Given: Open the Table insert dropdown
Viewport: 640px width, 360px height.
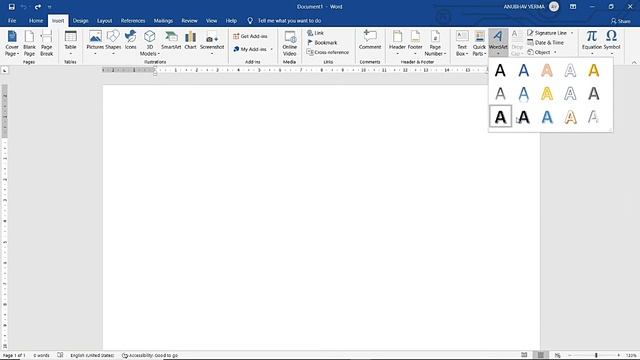Looking at the screenshot, I should pyautogui.click(x=71, y=43).
